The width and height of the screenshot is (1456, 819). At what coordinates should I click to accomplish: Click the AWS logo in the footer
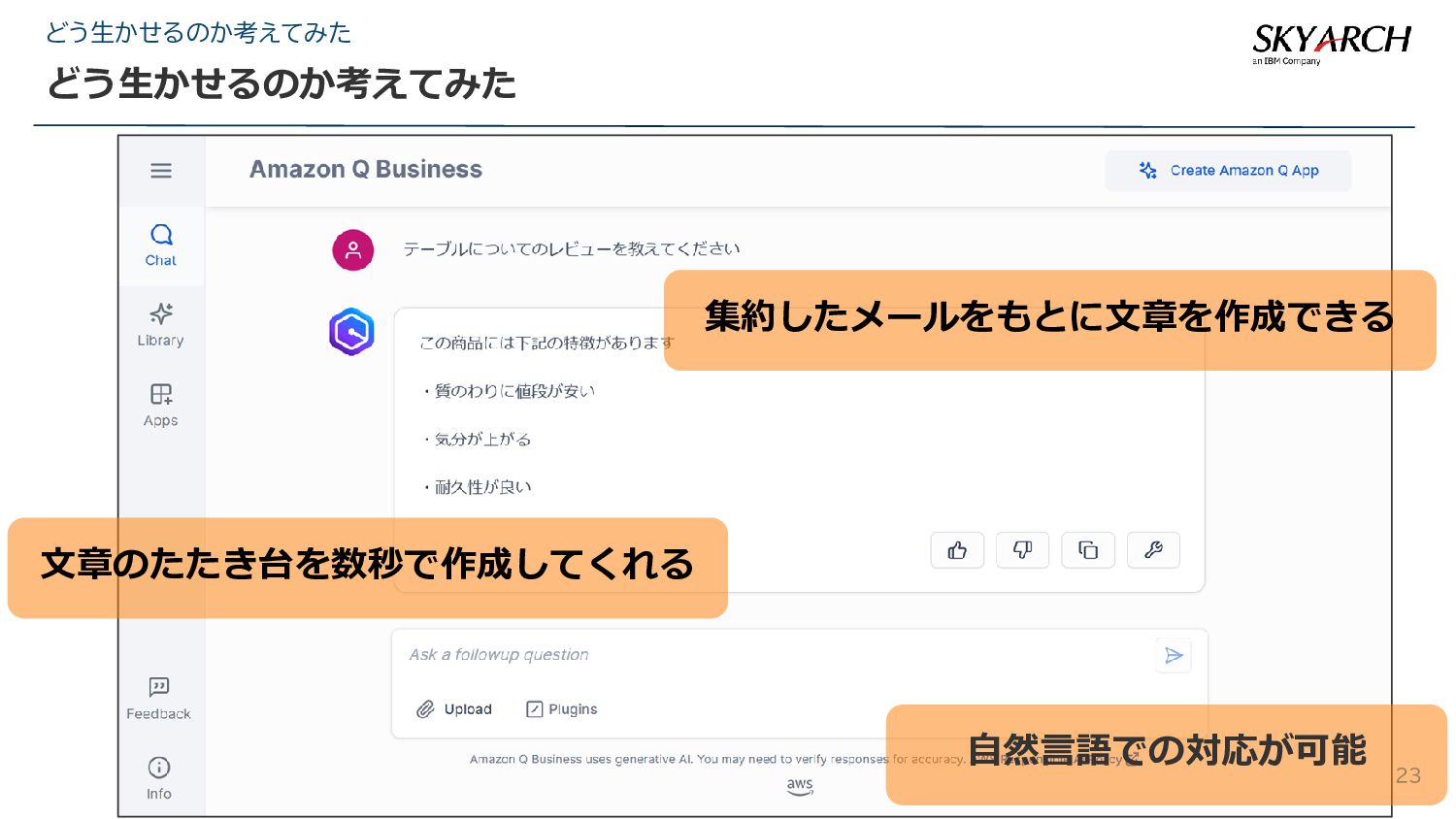[x=800, y=786]
